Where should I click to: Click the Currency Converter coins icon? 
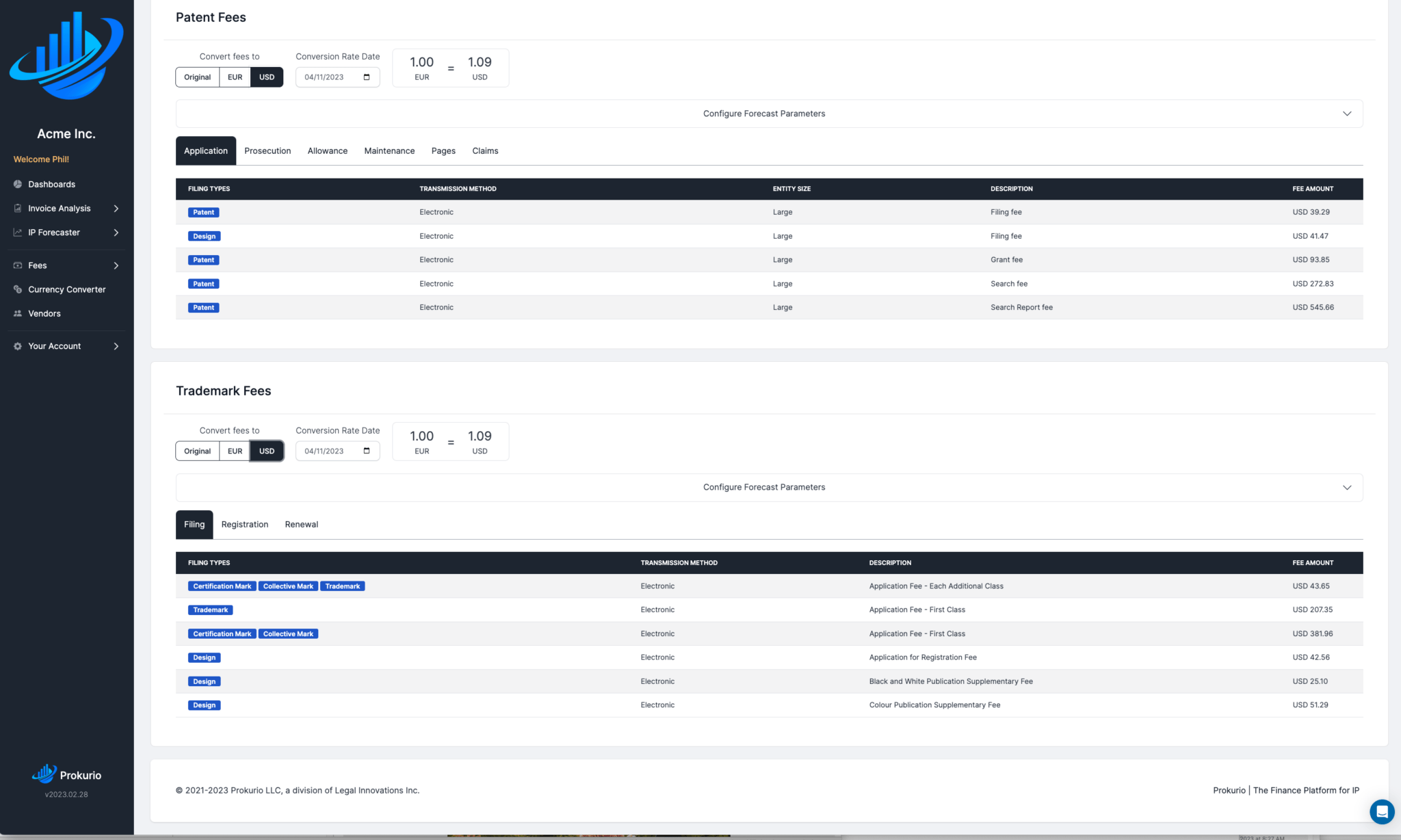pyautogui.click(x=18, y=289)
